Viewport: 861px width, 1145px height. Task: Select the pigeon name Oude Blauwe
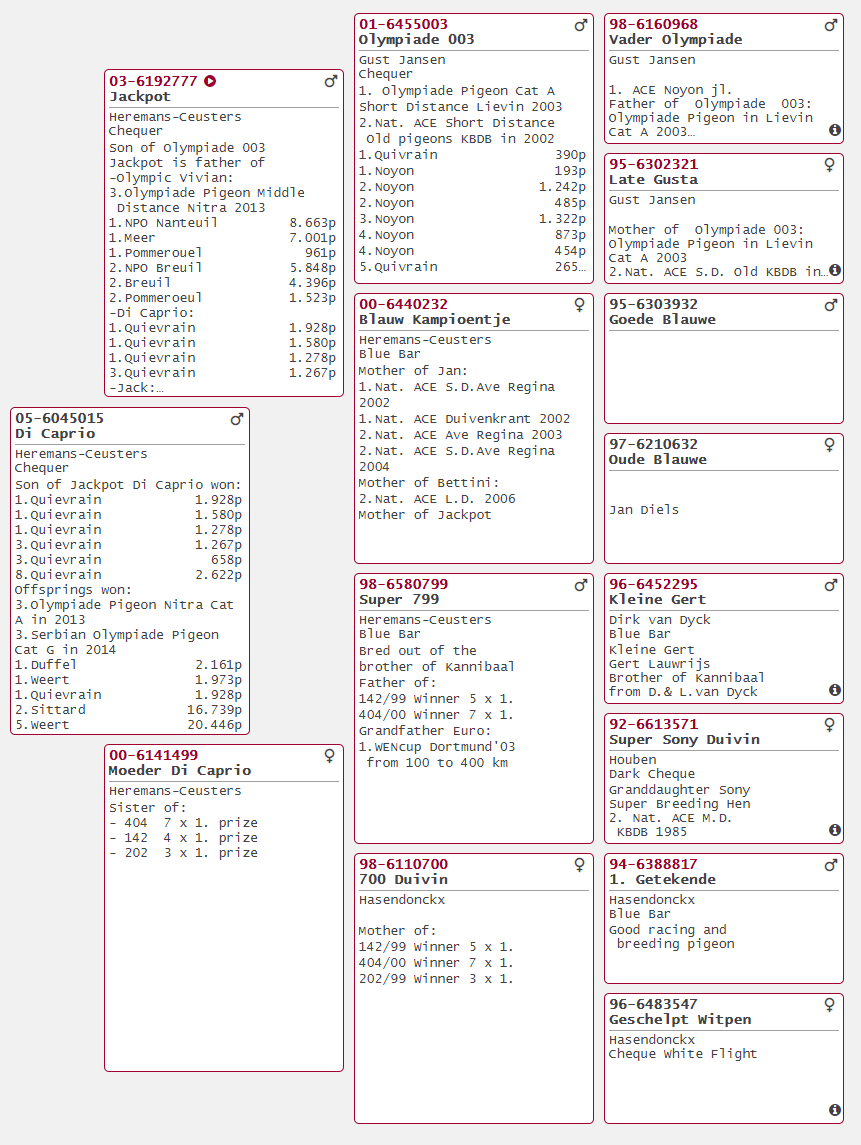click(x=658, y=459)
